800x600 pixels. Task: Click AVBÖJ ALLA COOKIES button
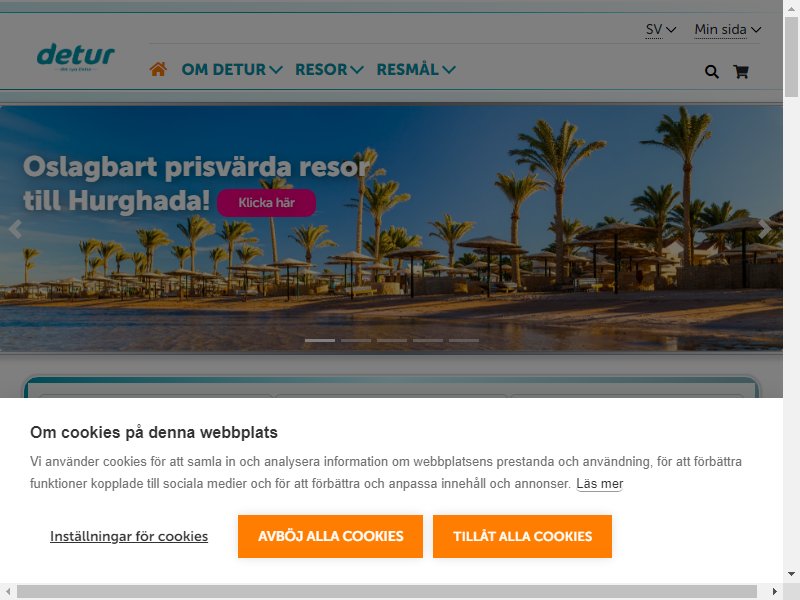[330, 536]
